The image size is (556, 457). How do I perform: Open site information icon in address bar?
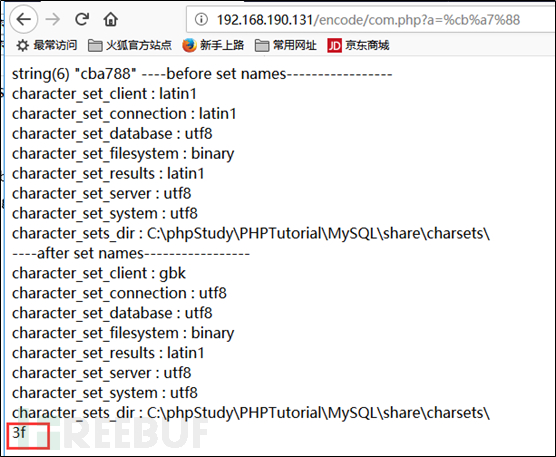[x=201, y=19]
